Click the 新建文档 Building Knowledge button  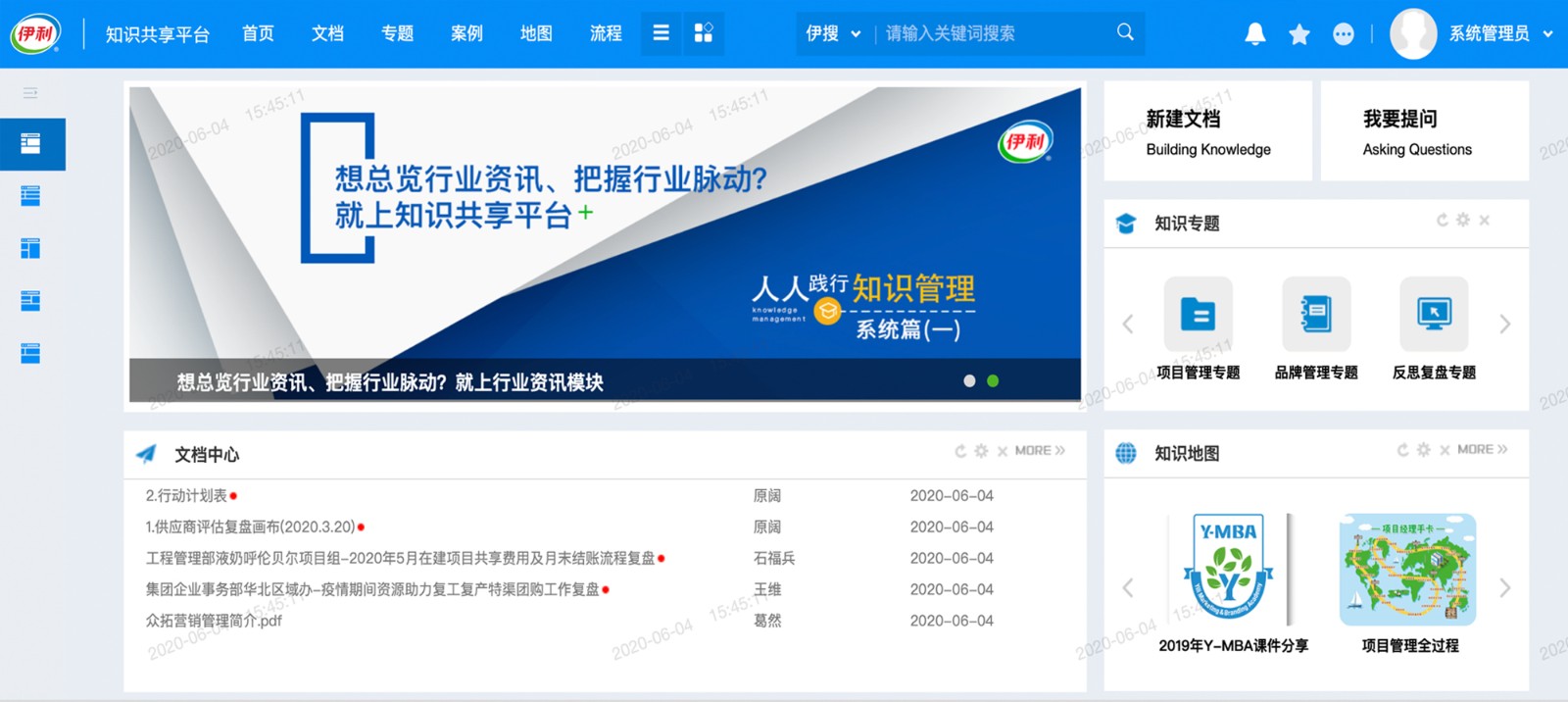1208,131
